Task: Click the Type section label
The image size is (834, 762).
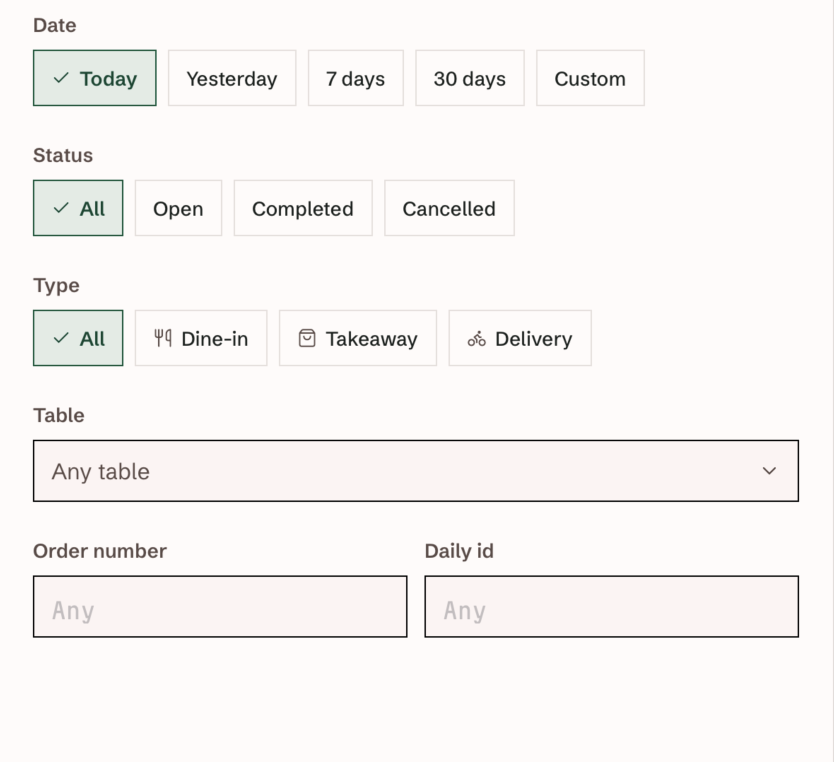Action: pyautogui.click(x=56, y=286)
